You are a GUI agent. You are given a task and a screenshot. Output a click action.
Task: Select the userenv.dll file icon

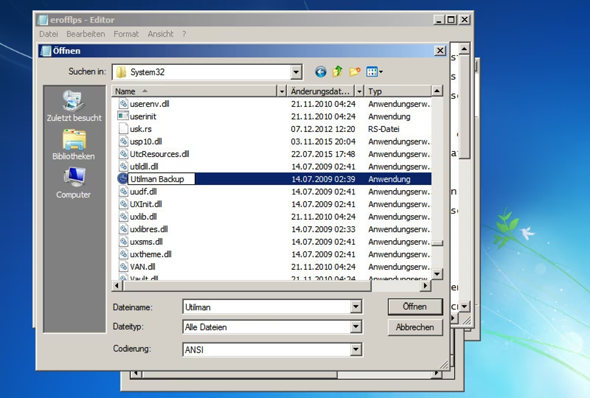pyautogui.click(x=123, y=103)
